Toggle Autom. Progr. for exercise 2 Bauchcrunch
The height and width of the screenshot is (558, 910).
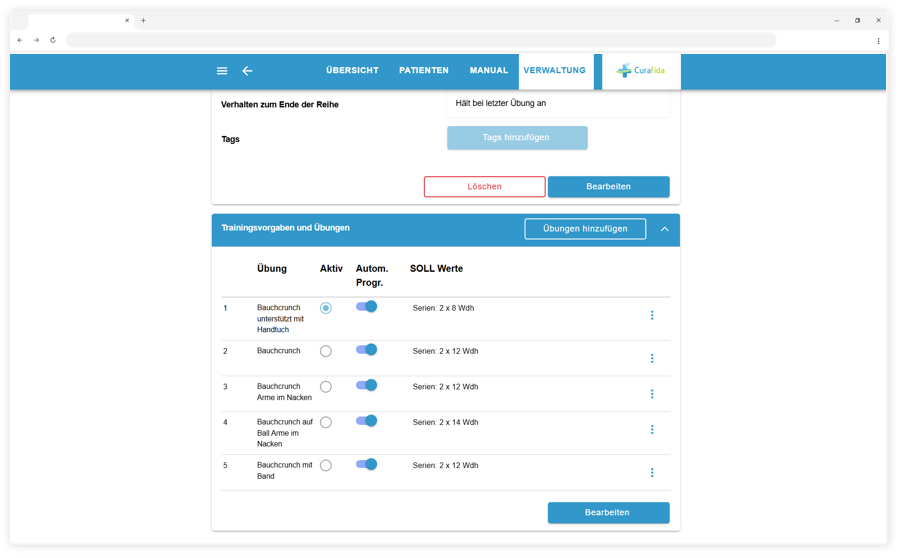coord(366,350)
